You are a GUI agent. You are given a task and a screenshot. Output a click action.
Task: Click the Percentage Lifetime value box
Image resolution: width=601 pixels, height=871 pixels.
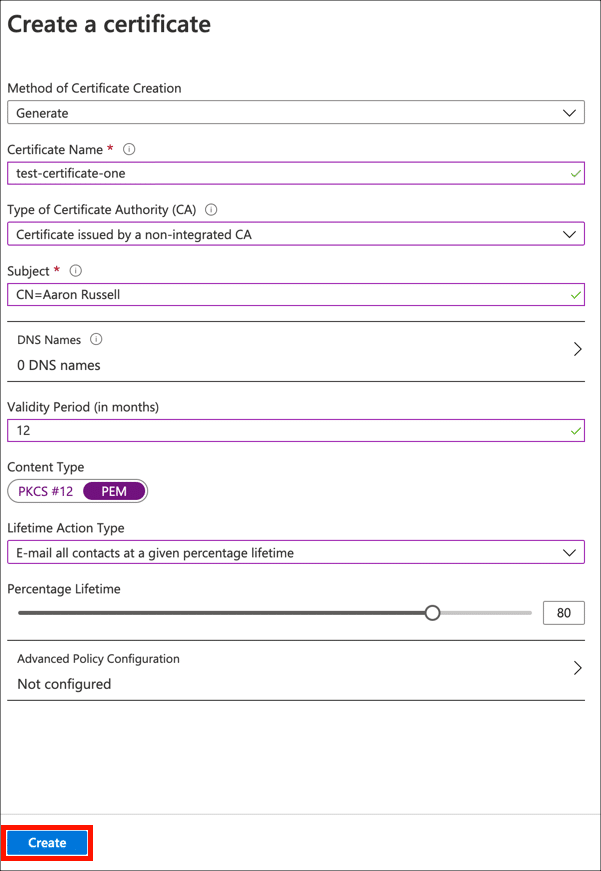[x=563, y=612]
